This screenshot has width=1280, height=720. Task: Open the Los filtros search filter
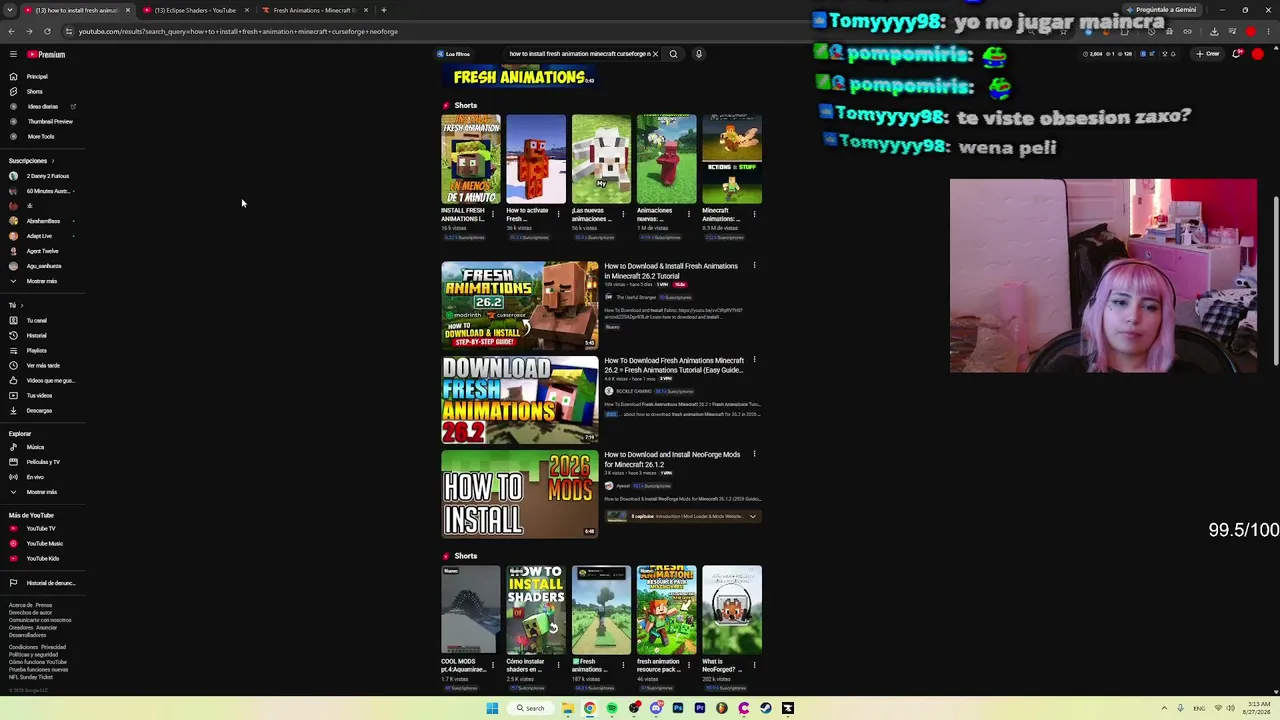click(453, 54)
